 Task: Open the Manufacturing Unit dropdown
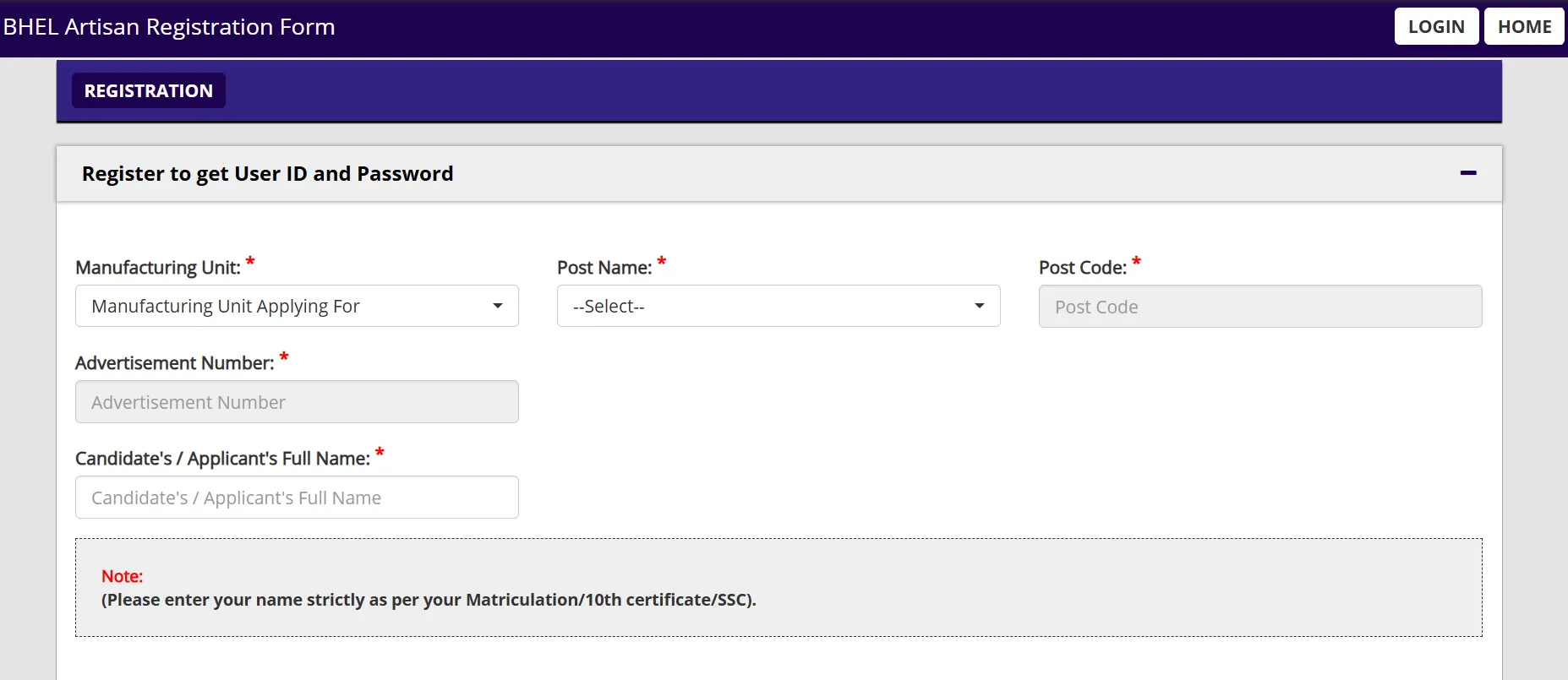(297, 306)
